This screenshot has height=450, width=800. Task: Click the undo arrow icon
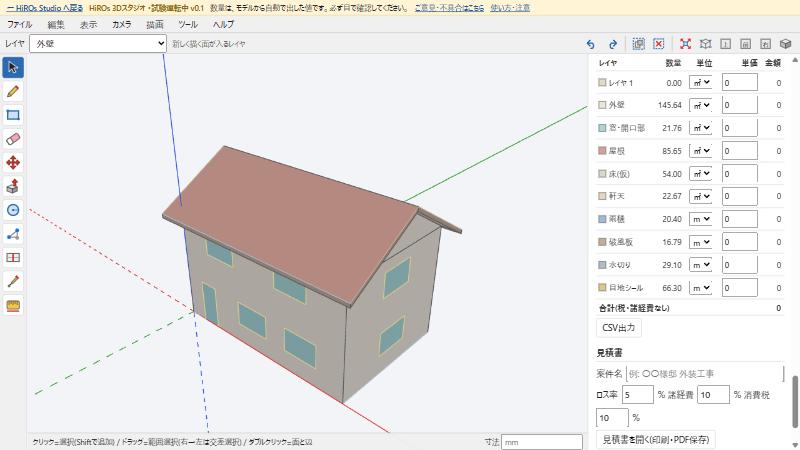(x=590, y=44)
